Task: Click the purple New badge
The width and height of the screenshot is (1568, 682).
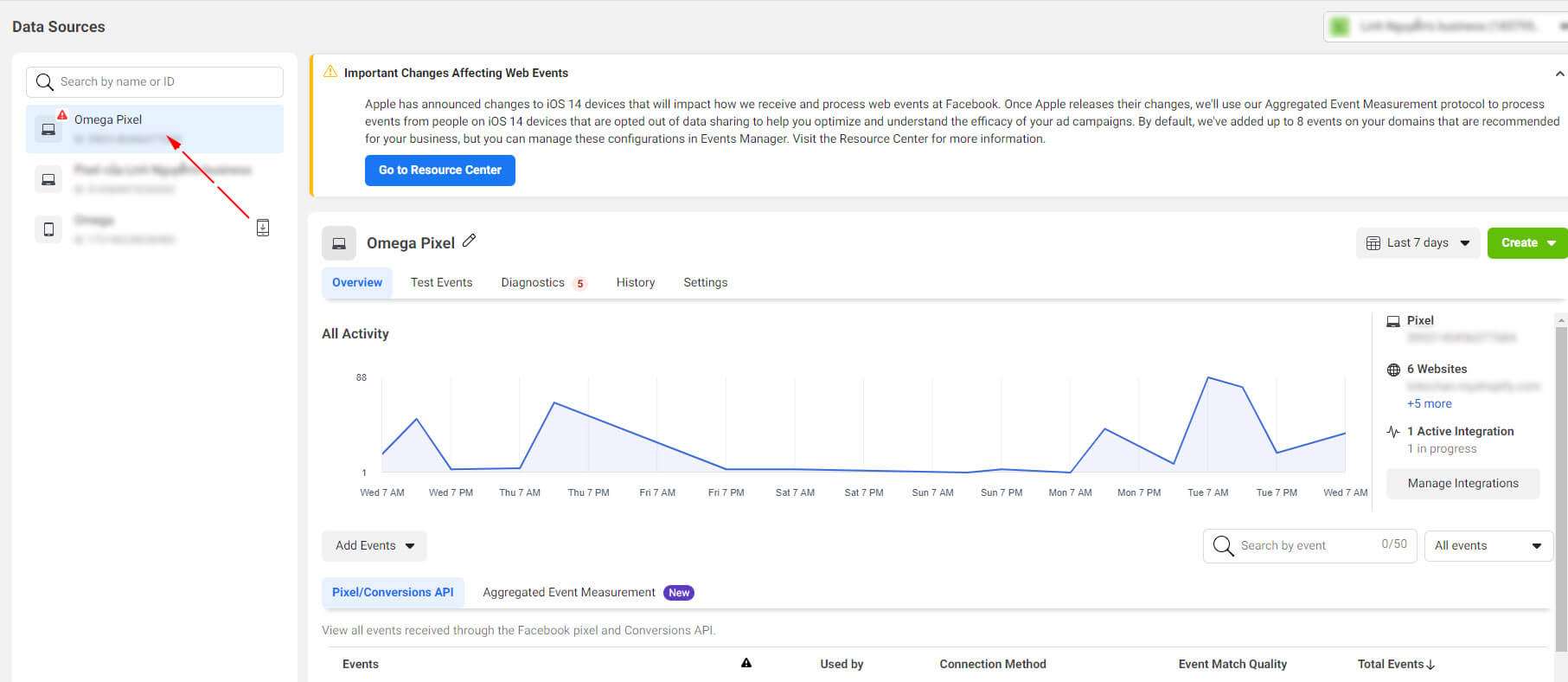Action: [679, 593]
